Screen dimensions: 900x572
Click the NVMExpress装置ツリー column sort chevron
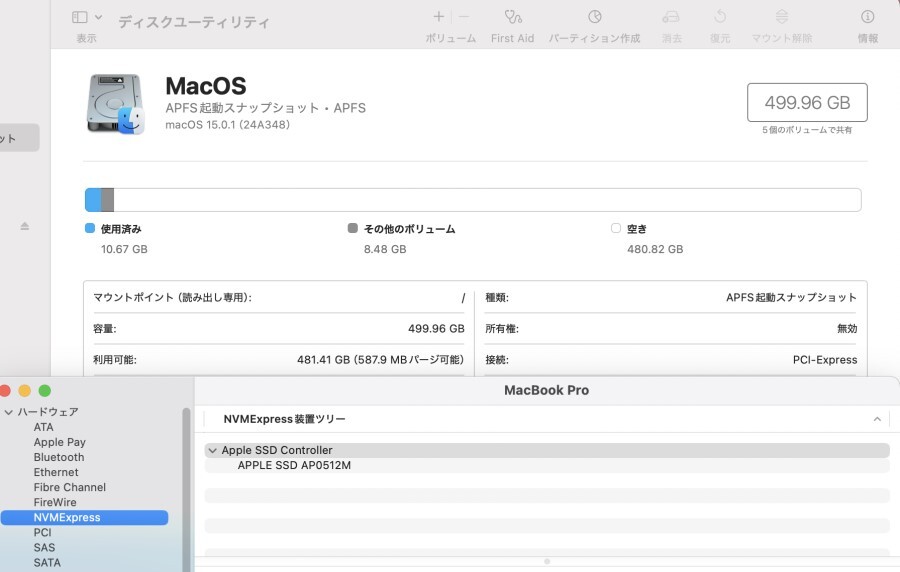pyautogui.click(x=877, y=419)
